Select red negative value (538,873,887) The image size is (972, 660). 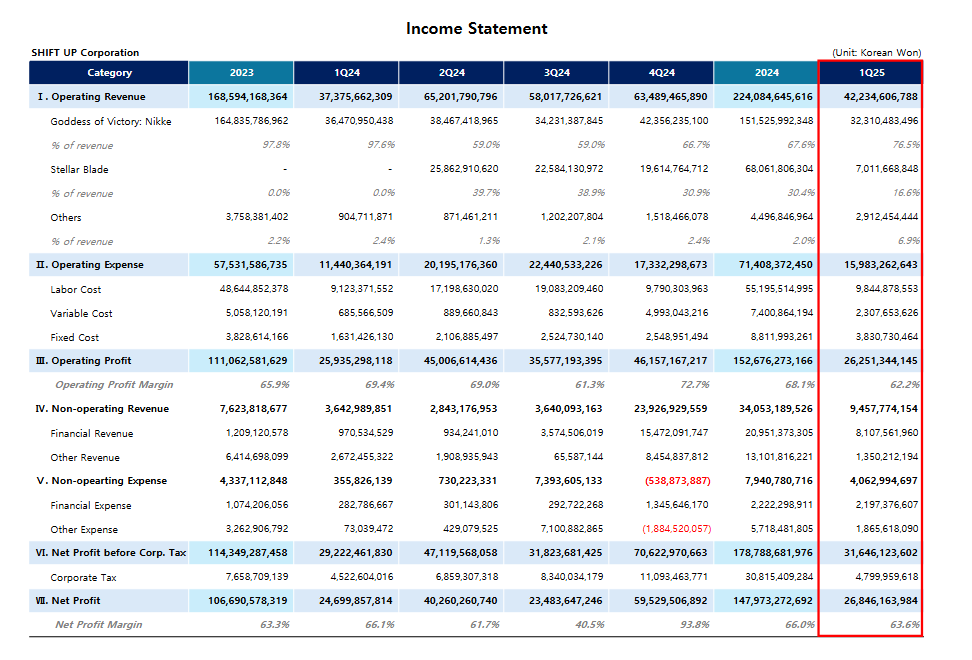click(x=678, y=481)
